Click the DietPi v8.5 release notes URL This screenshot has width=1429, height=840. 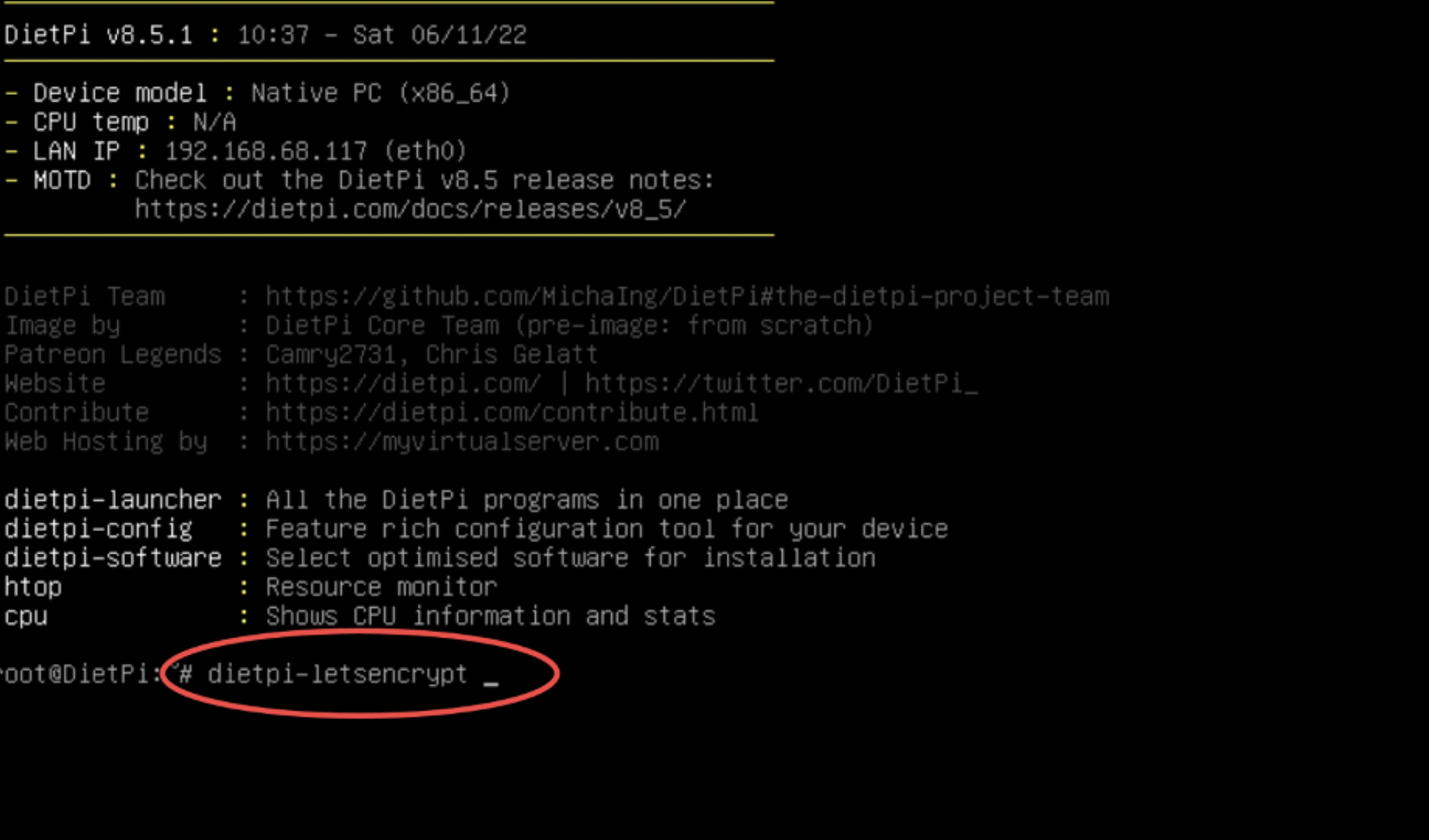click(x=411, y=210)
